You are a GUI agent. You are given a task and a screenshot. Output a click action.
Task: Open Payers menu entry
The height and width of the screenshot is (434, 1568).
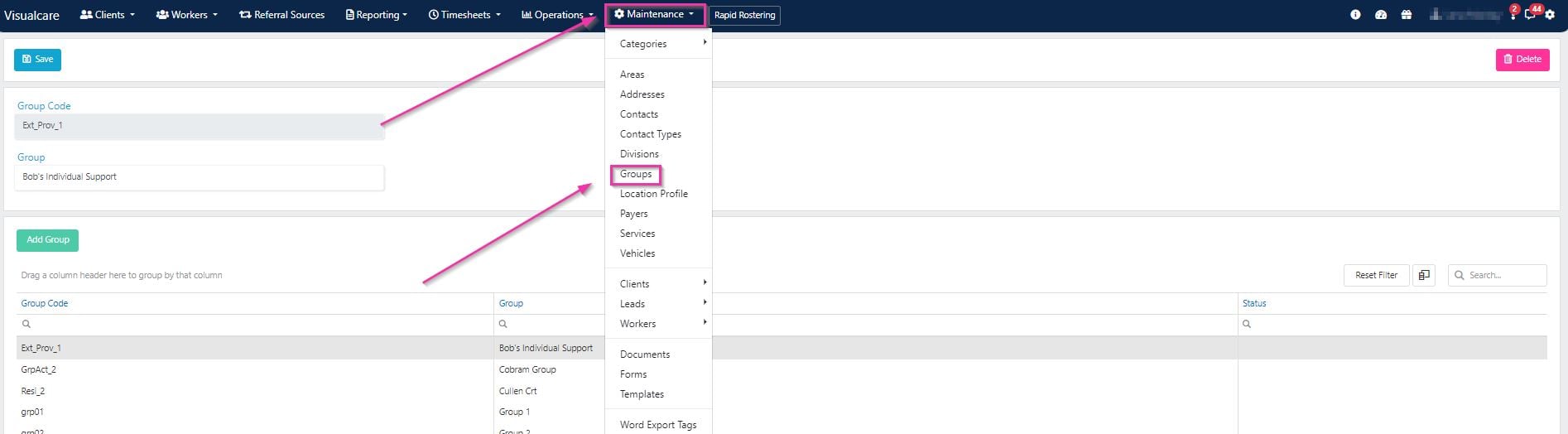tap(634, 214)
